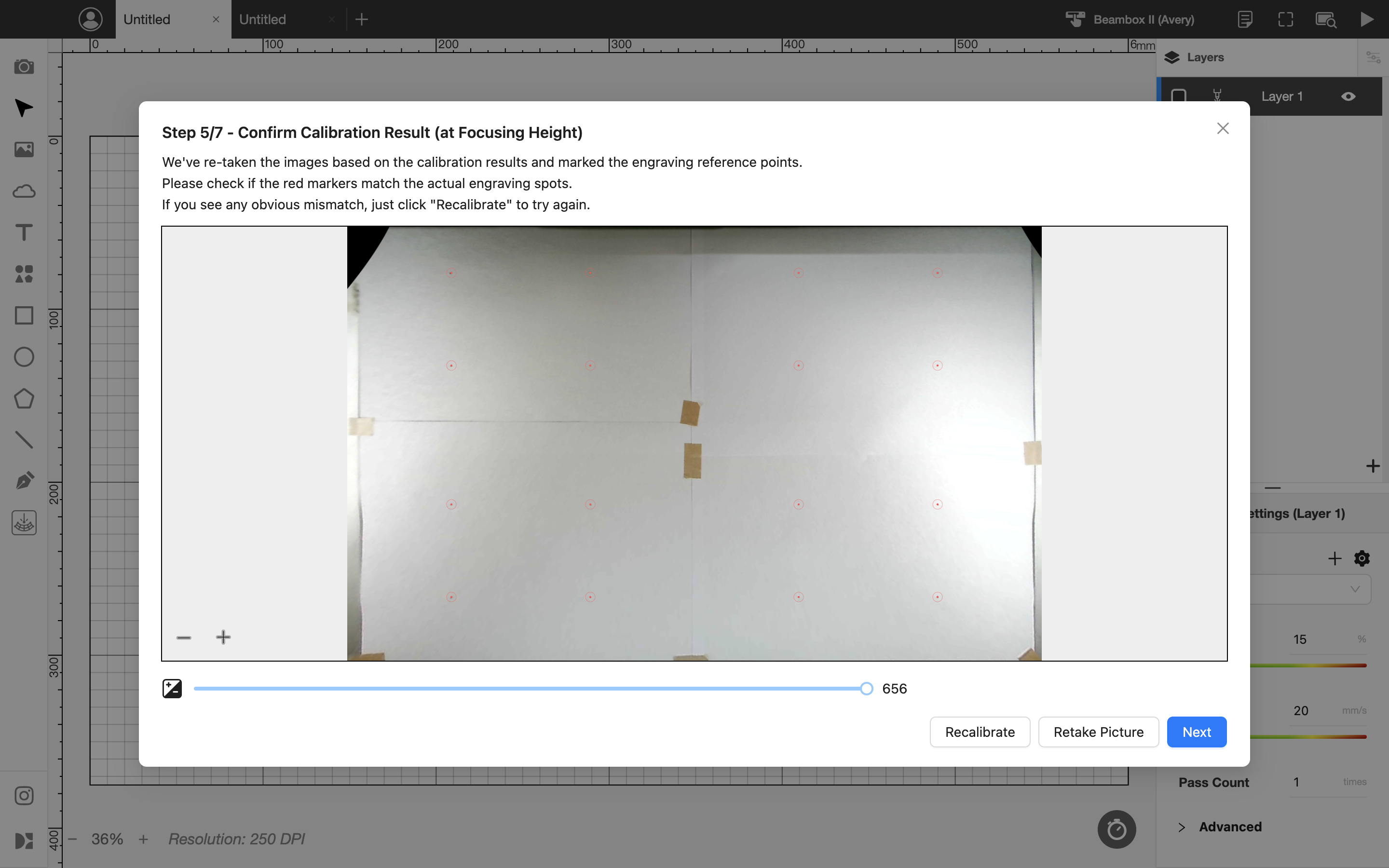Open the passthrough curve engraving tool
Image resolution: width=1389 pixels, height=868 pixels.
[24, 522]
